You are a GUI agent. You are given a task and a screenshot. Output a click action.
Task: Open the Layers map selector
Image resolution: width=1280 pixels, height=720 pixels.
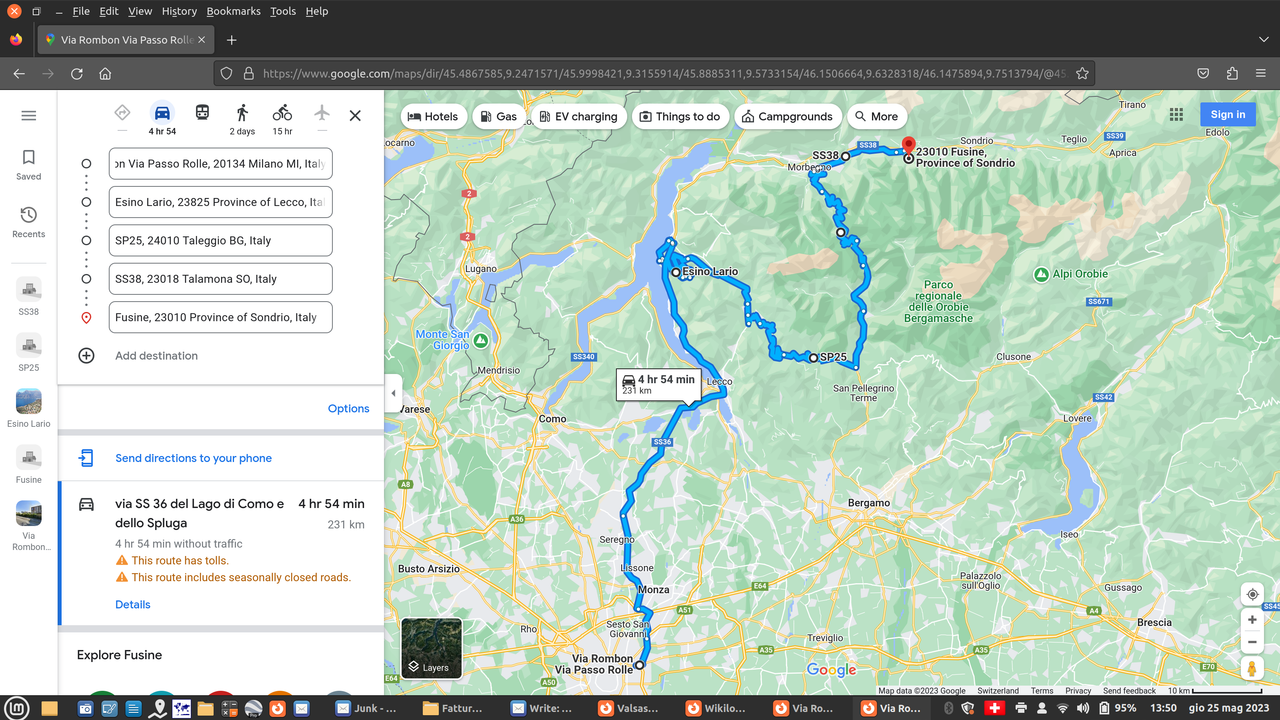click(x=432, y=648)
